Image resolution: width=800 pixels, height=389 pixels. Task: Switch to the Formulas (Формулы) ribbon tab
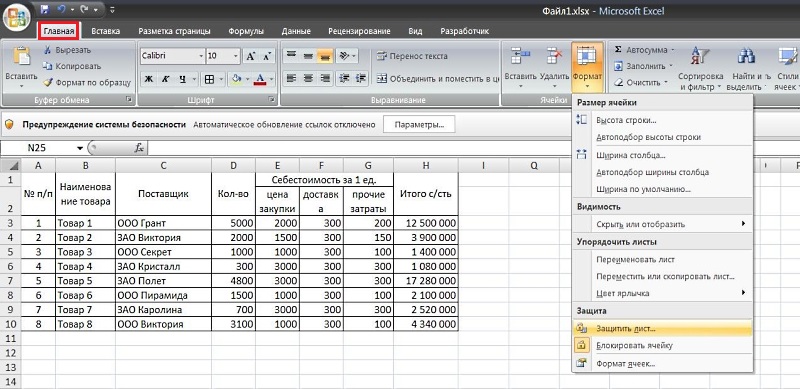[x=246, y=31]
